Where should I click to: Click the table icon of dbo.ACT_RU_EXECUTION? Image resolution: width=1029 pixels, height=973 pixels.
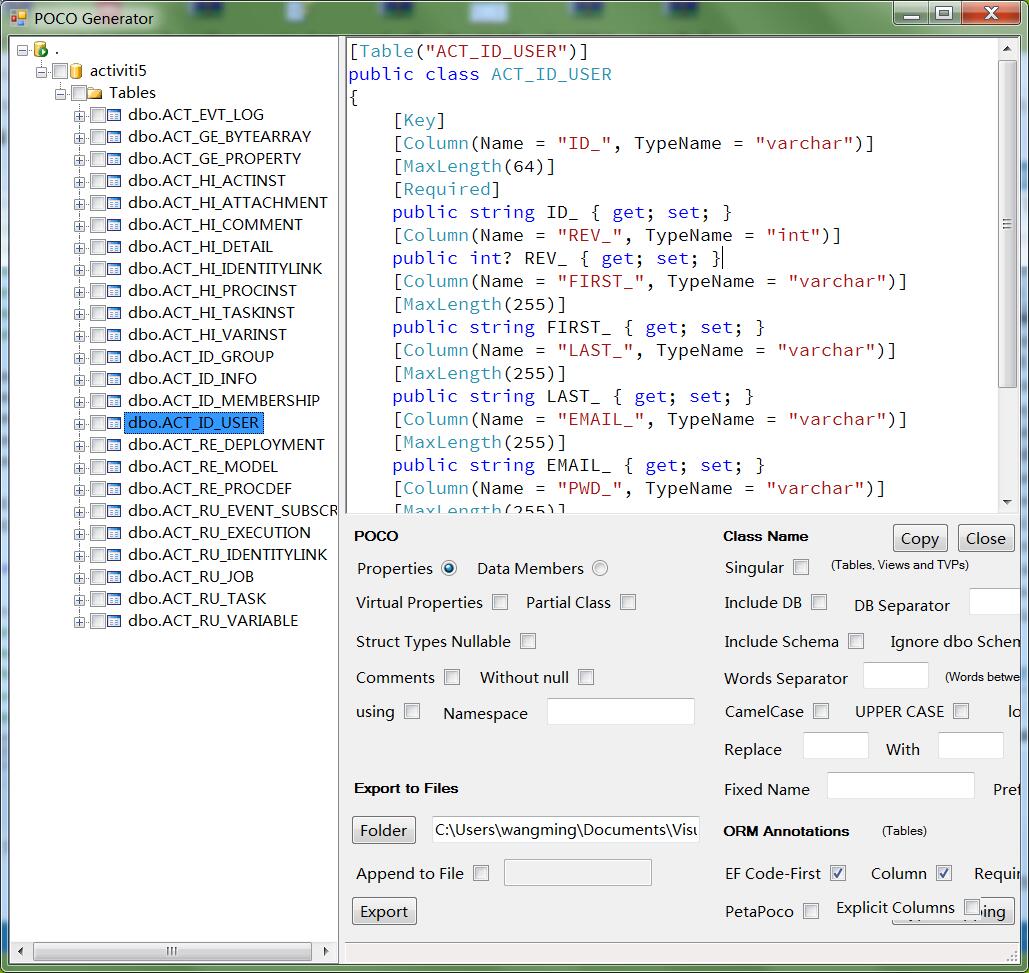coord(114,533)
